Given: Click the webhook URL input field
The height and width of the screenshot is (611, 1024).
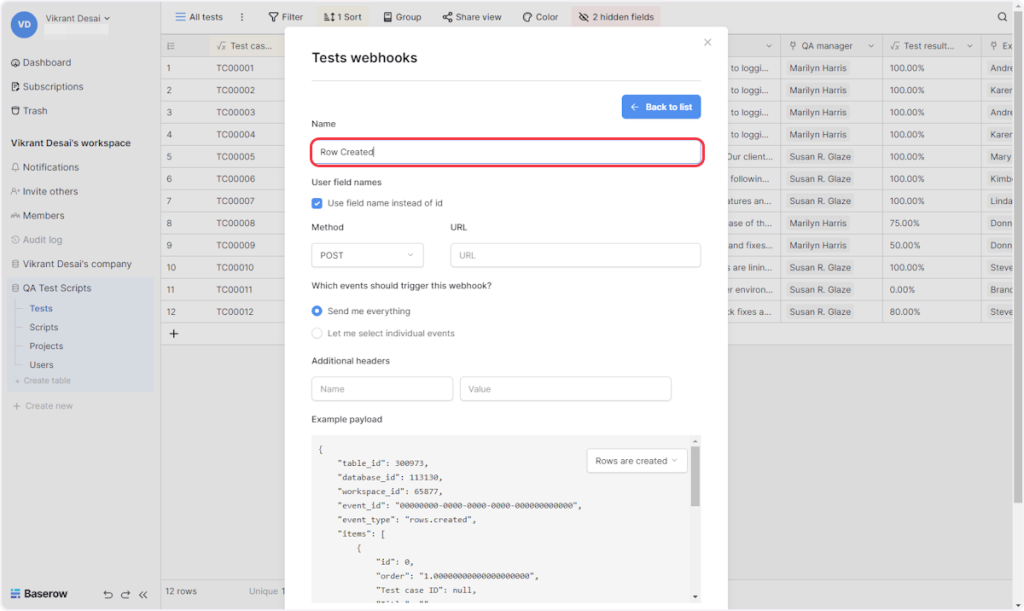Looking at the screenshot, I should [575, 255].
